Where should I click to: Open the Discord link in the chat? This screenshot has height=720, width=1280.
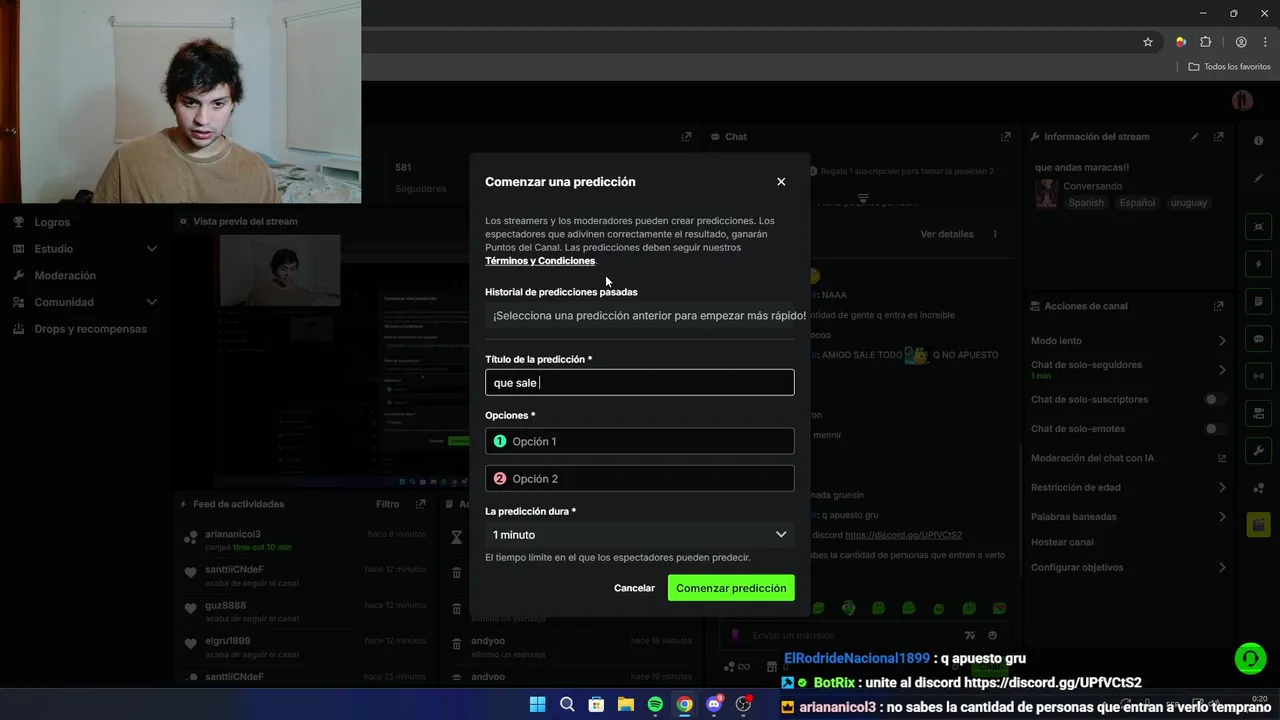(x=903, y=535)
